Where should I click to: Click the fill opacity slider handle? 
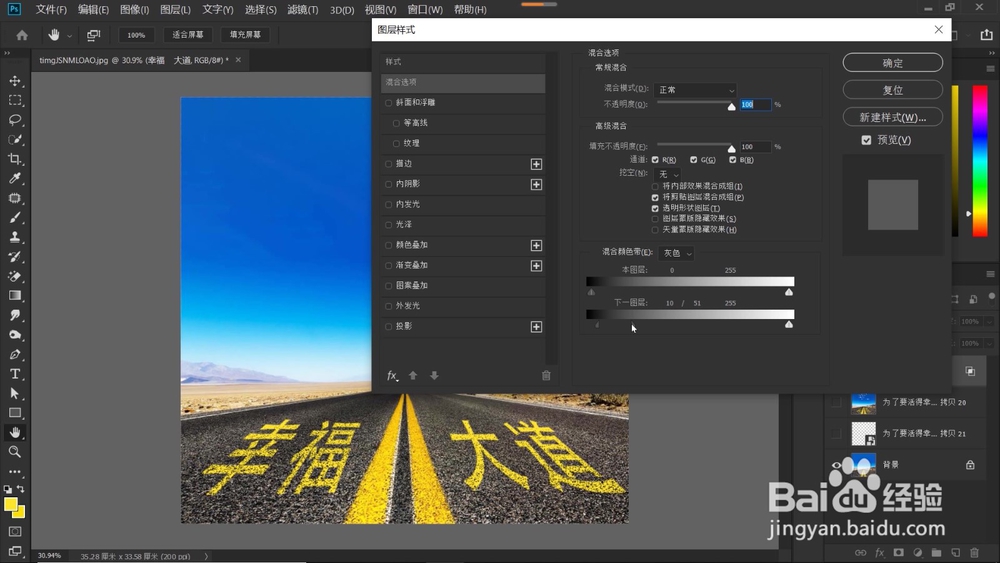(732, 149)
